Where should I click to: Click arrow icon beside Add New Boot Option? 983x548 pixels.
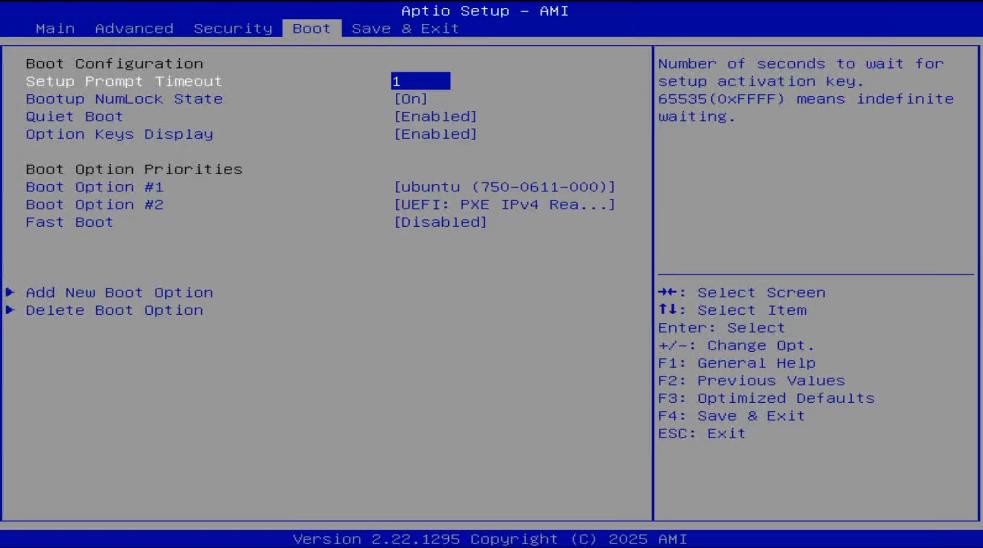coord(10,292)
